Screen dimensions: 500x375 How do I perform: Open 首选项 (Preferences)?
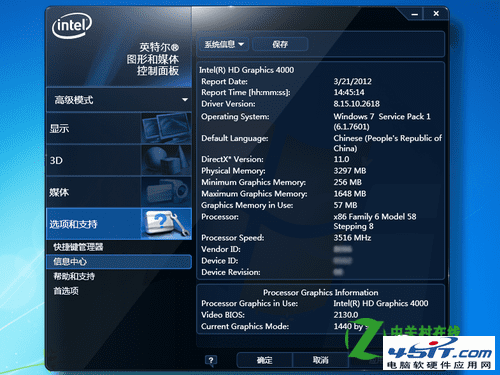[66, 291]
